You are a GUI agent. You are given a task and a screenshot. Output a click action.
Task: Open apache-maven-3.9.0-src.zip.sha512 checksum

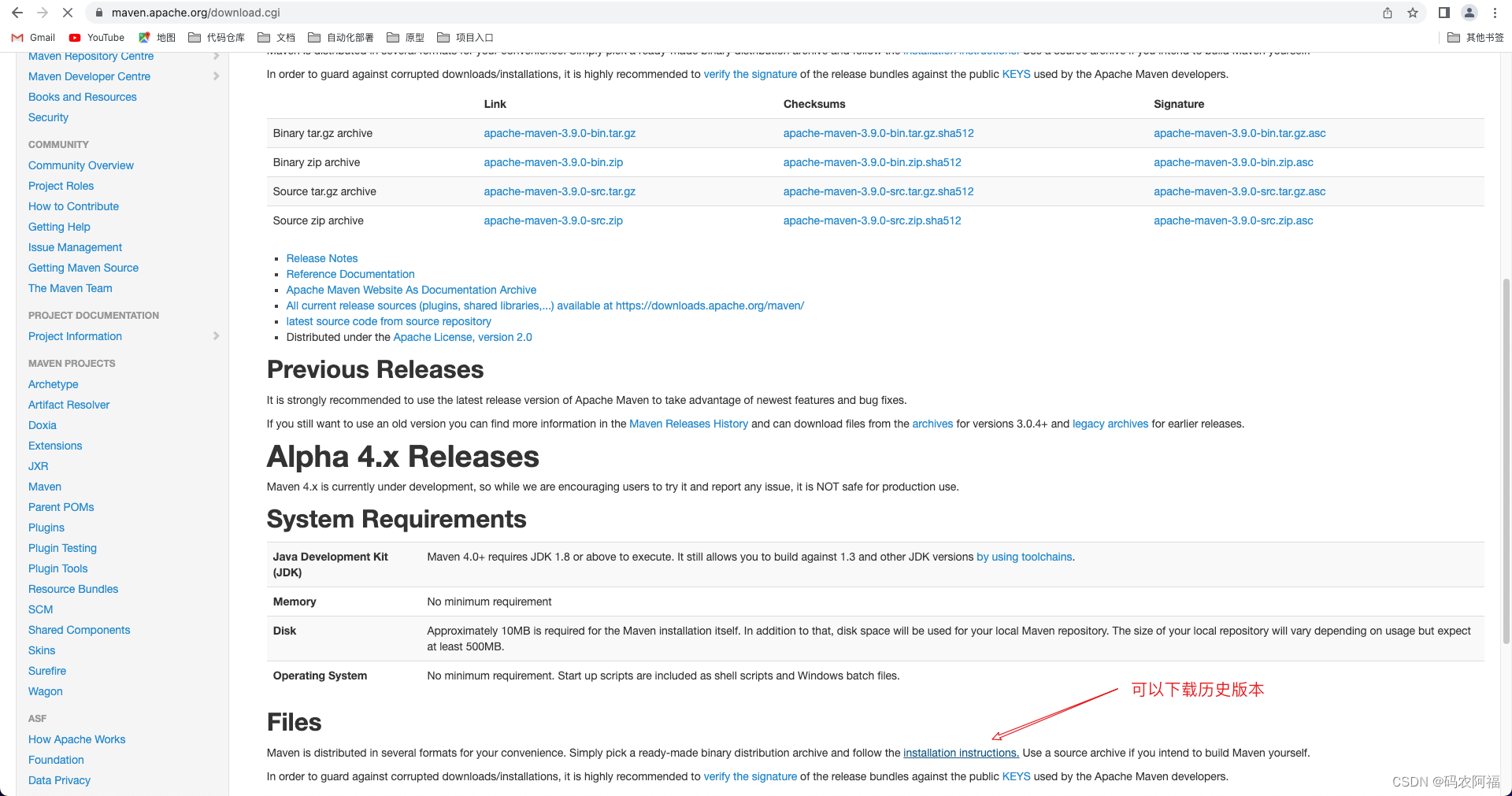[x=872, y=220]
